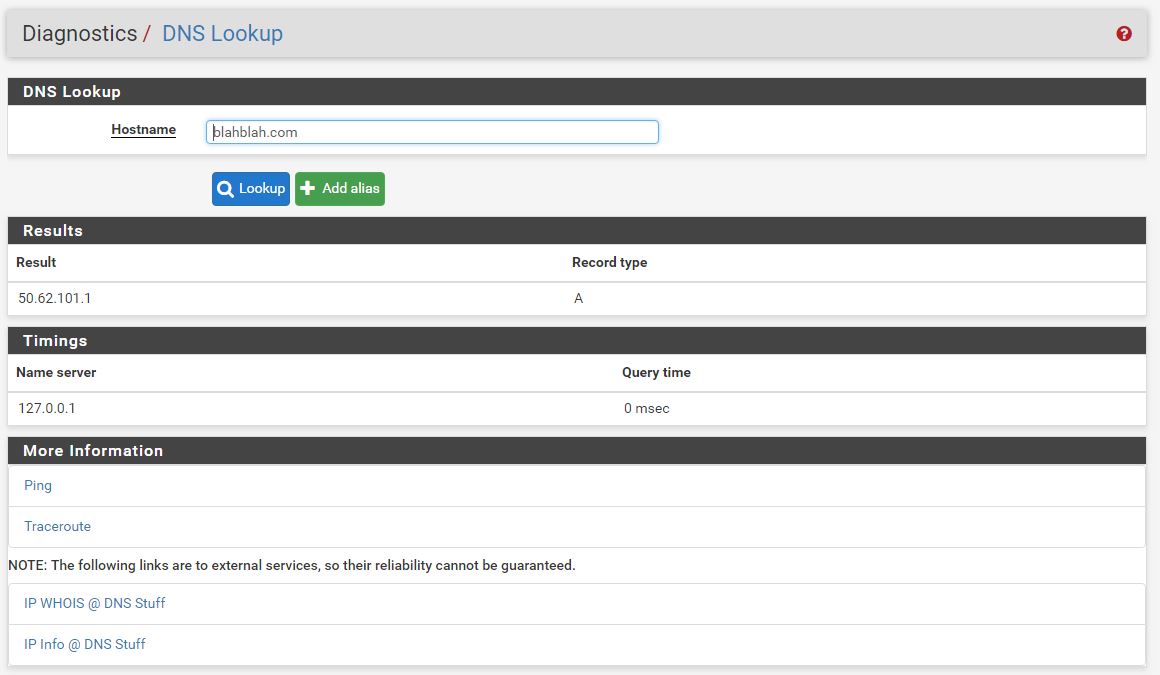Viewport: 1160px width, 675px height.
Task: Click the Name server column header
Action: pyautogui.click(x=56, y=373)
